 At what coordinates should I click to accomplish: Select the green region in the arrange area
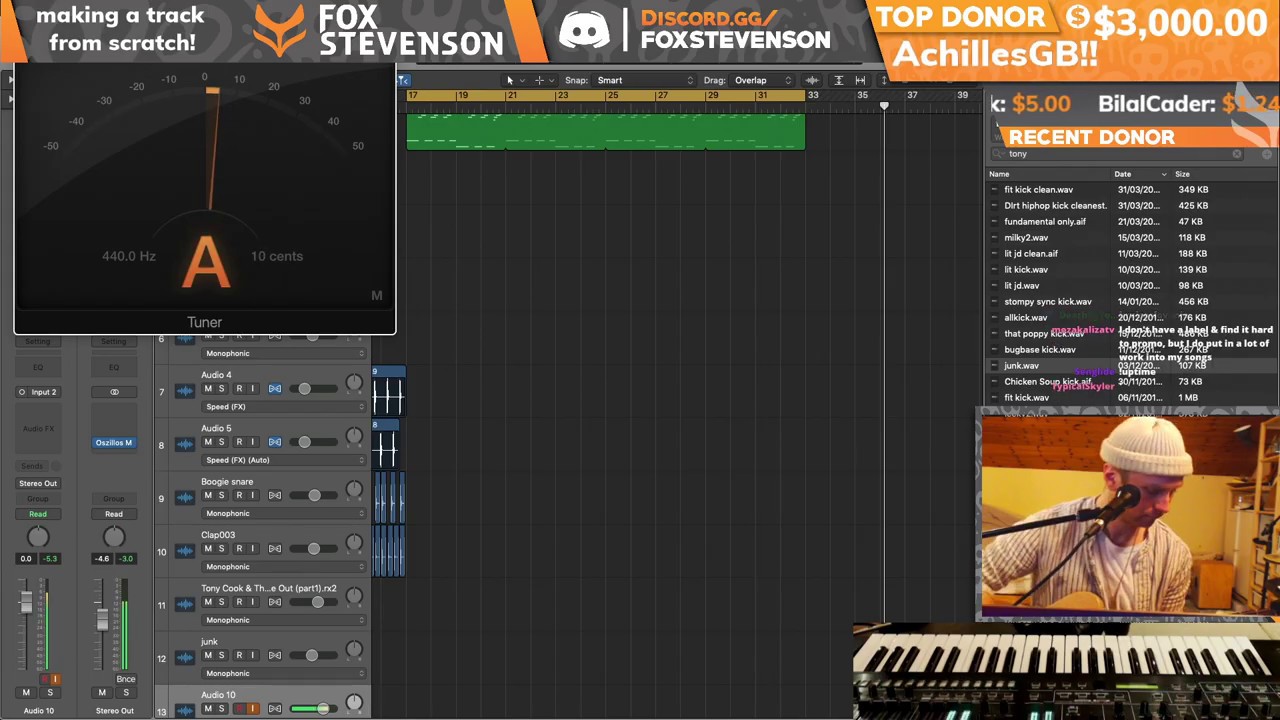pyautogui.click(x=605, y=132)
